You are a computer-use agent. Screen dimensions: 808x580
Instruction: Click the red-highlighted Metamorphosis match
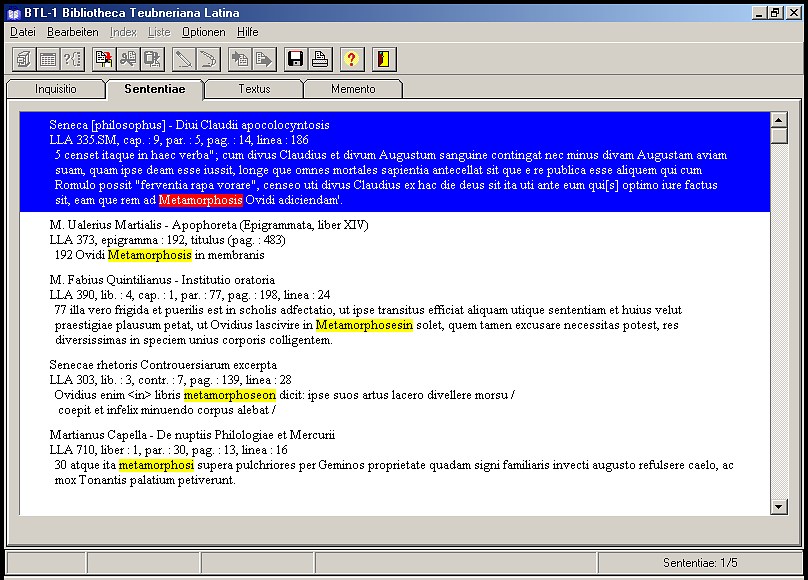click(200, 200)
